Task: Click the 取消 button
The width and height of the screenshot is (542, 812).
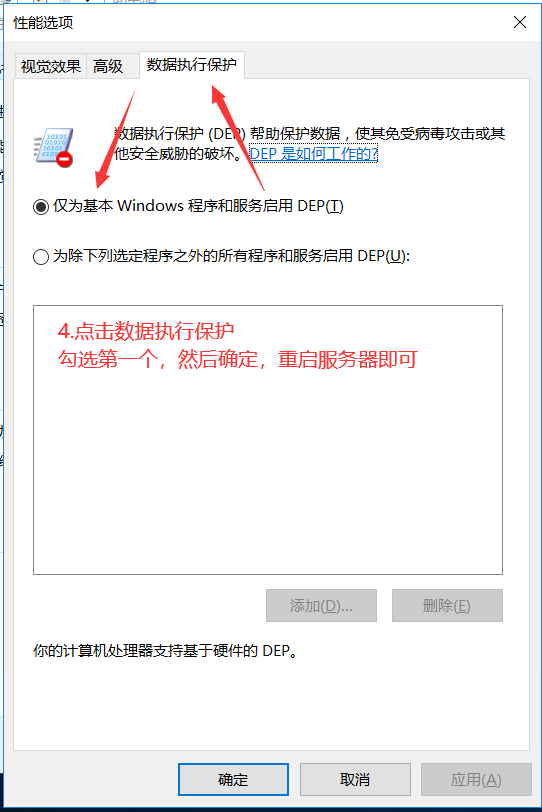Action: pos(355,779)
